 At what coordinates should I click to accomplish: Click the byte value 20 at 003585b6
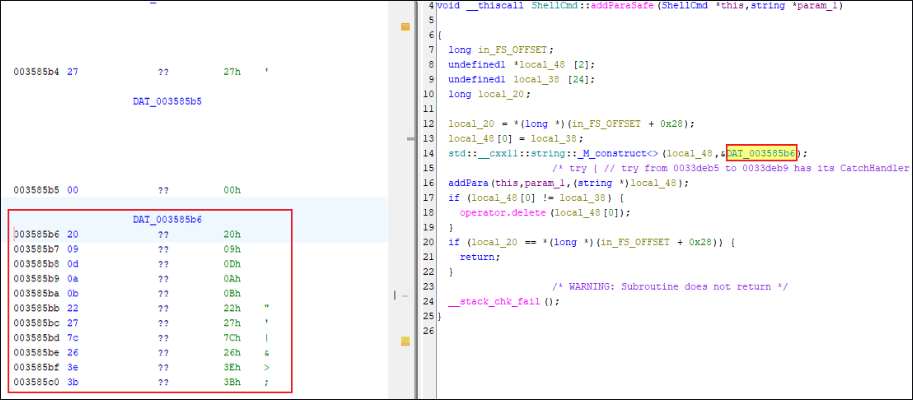72,235
